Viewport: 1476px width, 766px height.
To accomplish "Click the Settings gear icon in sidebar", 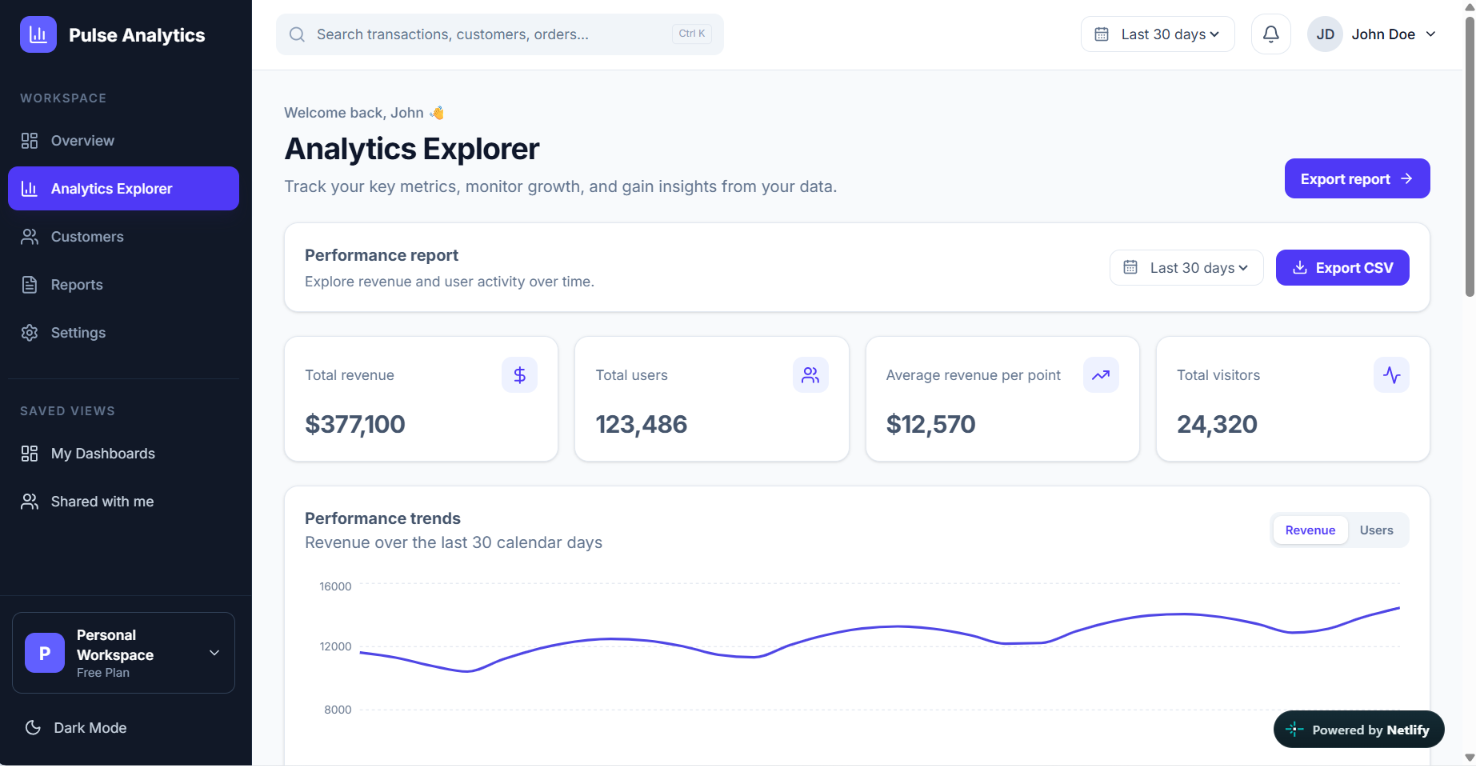I will click(x=30, y=332).
